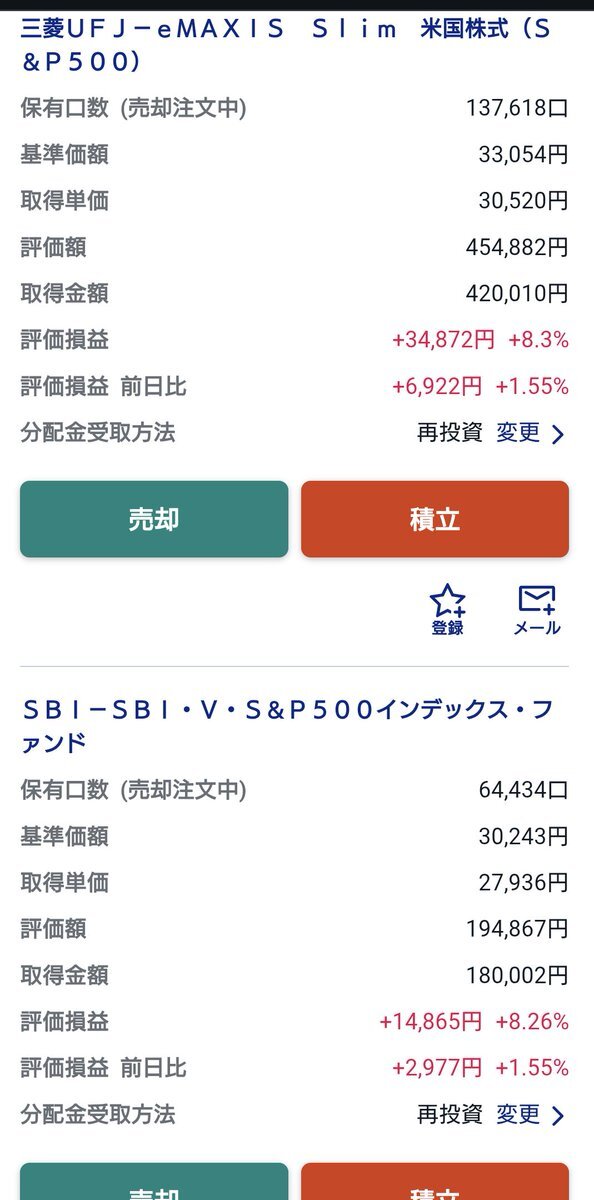This screenshot has height=1200, width=594.
Task: Select the 評価額 454,882円 value
Action: [517, 247]
